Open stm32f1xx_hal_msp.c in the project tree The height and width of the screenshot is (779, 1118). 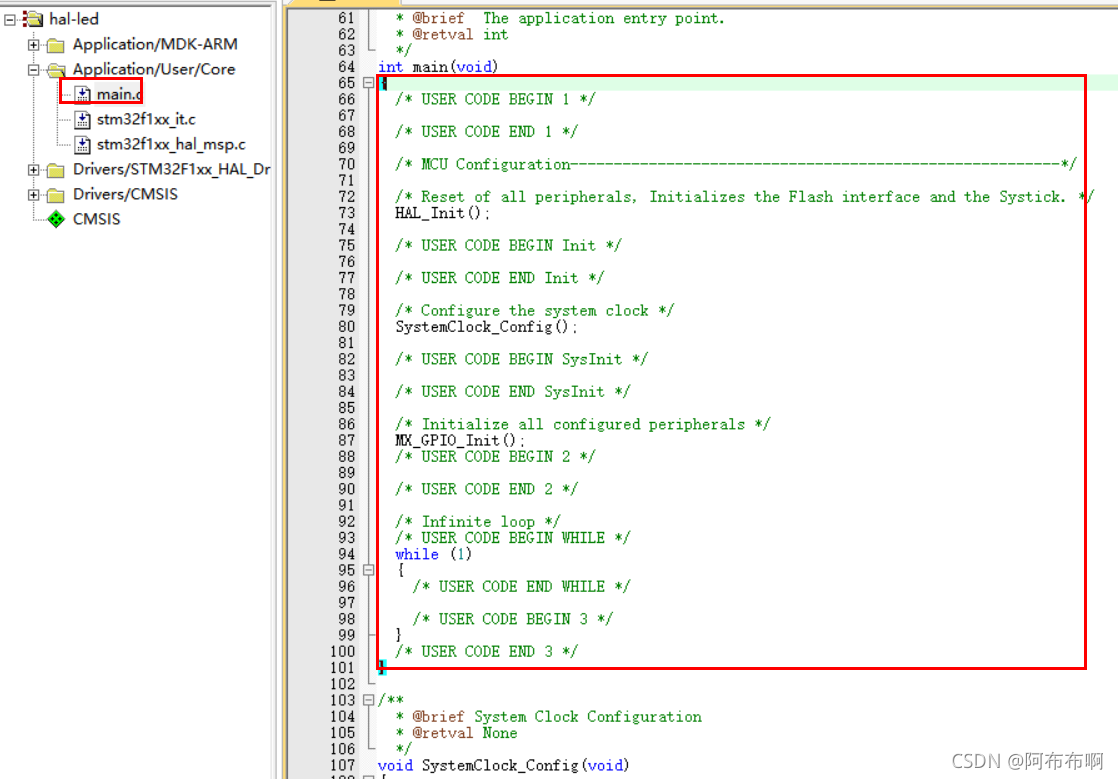(171, 145)
